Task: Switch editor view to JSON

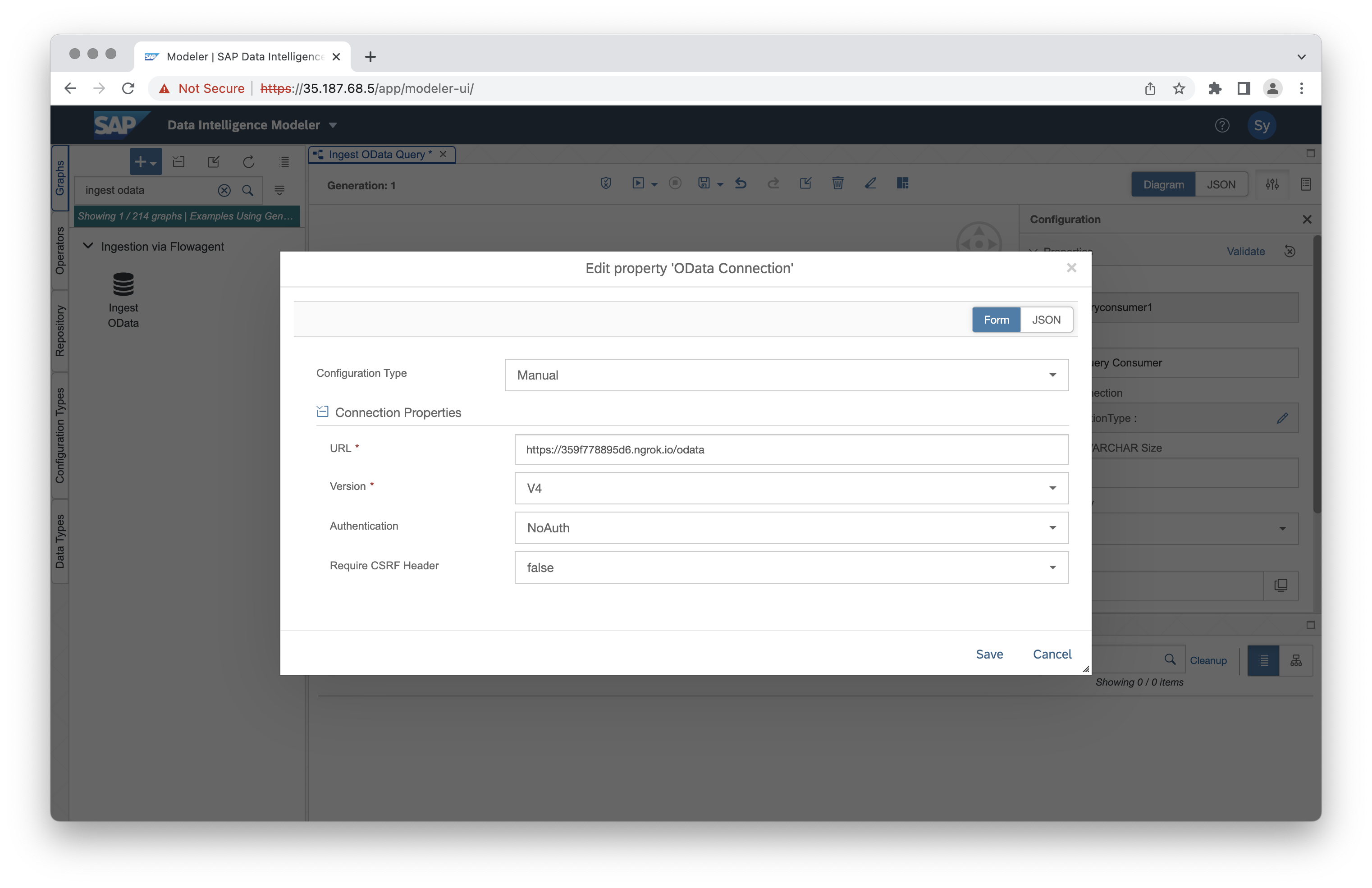Action: pyautogui.click(x=1221, y=184)
